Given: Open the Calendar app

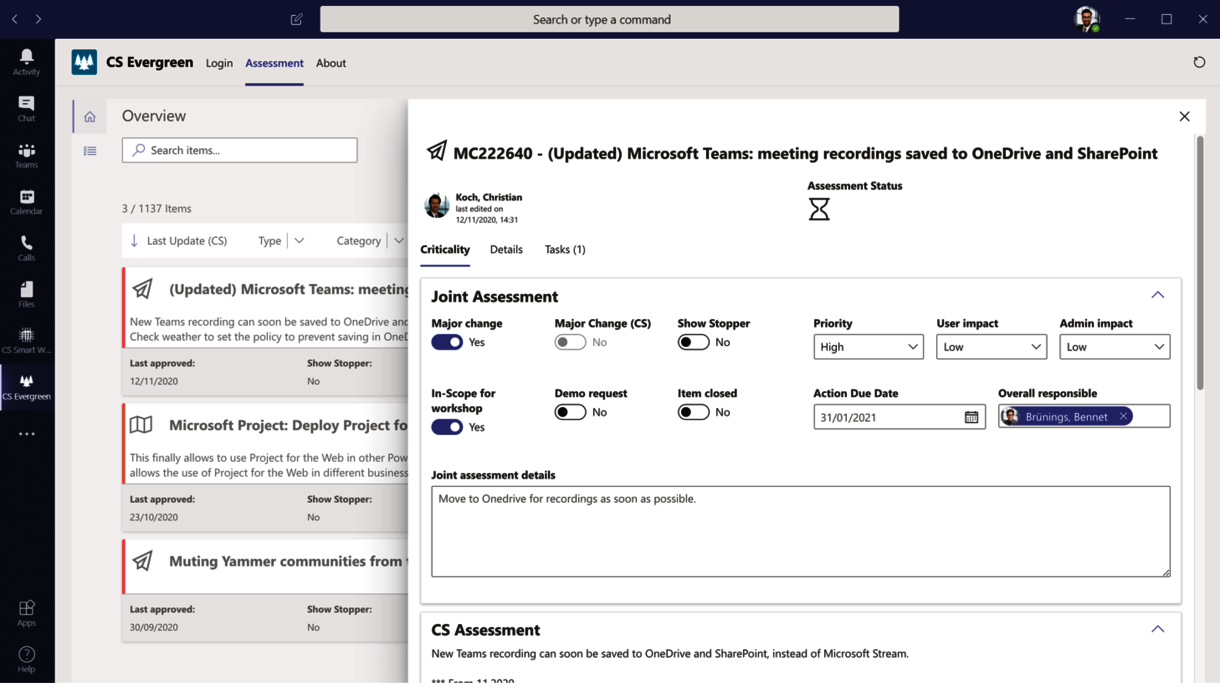Looking at the screenshot, I should (27, 203).
